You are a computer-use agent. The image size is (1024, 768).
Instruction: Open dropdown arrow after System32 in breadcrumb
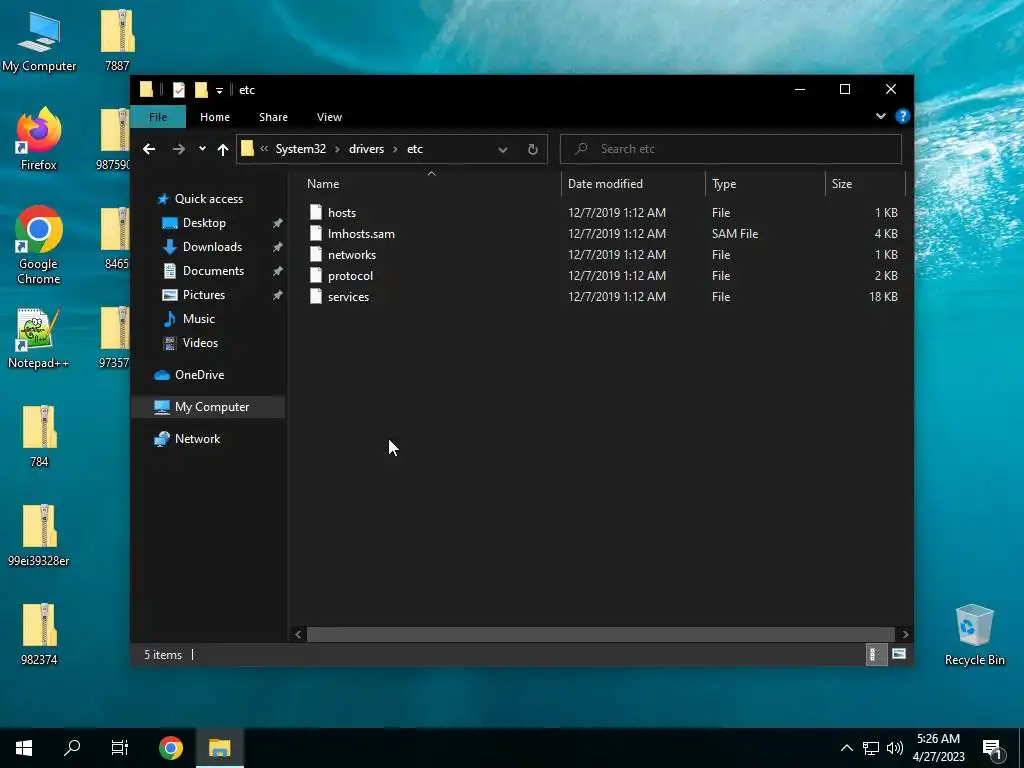pyautogui.click(x=338, y=150)
